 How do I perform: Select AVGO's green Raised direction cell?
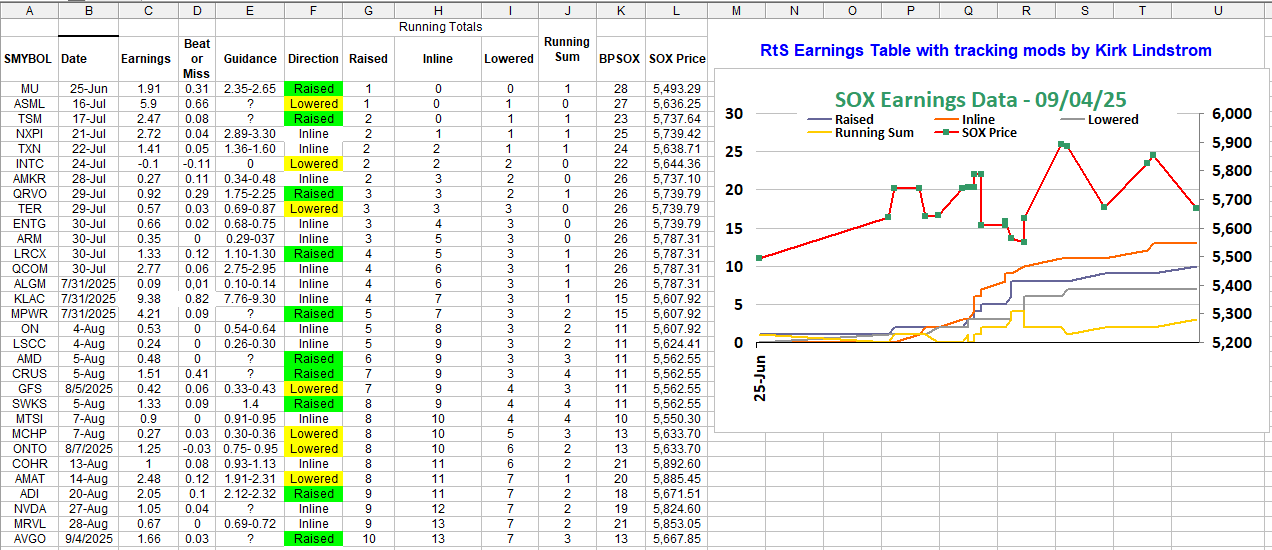[x=313, y=539]
